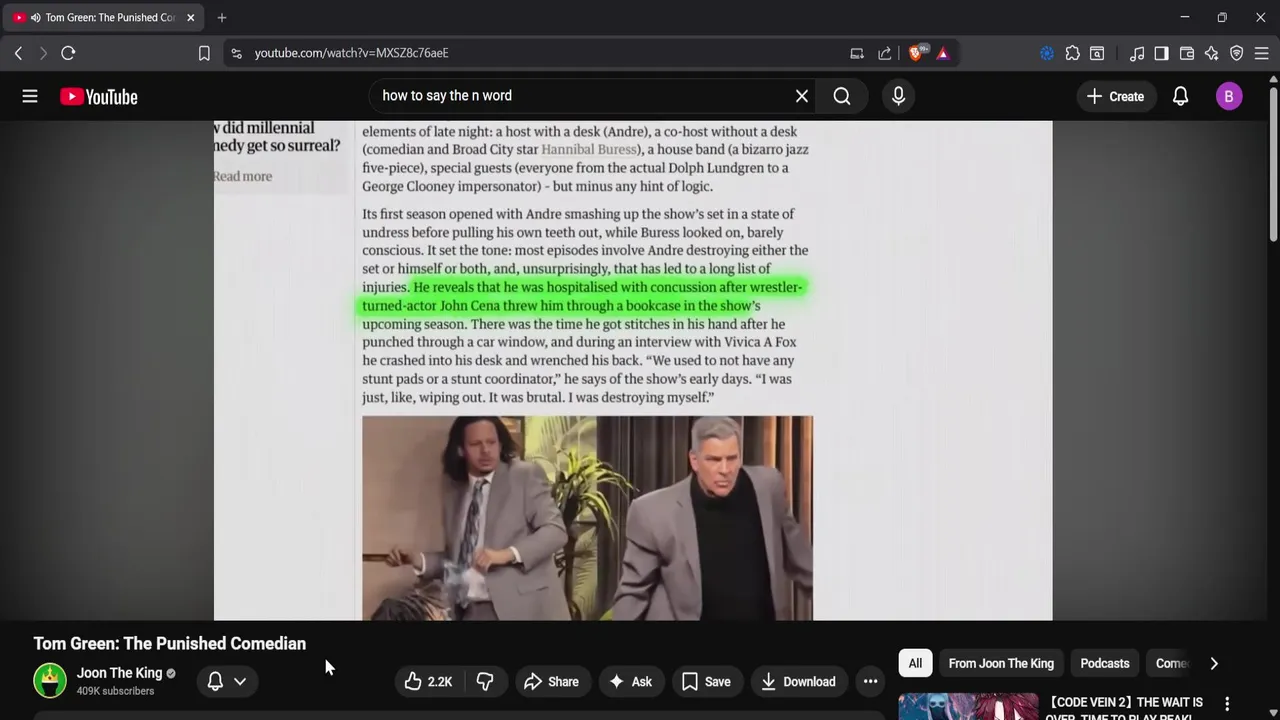Open a new browser tab
The image size is (1280, 720).
(222, 17)
